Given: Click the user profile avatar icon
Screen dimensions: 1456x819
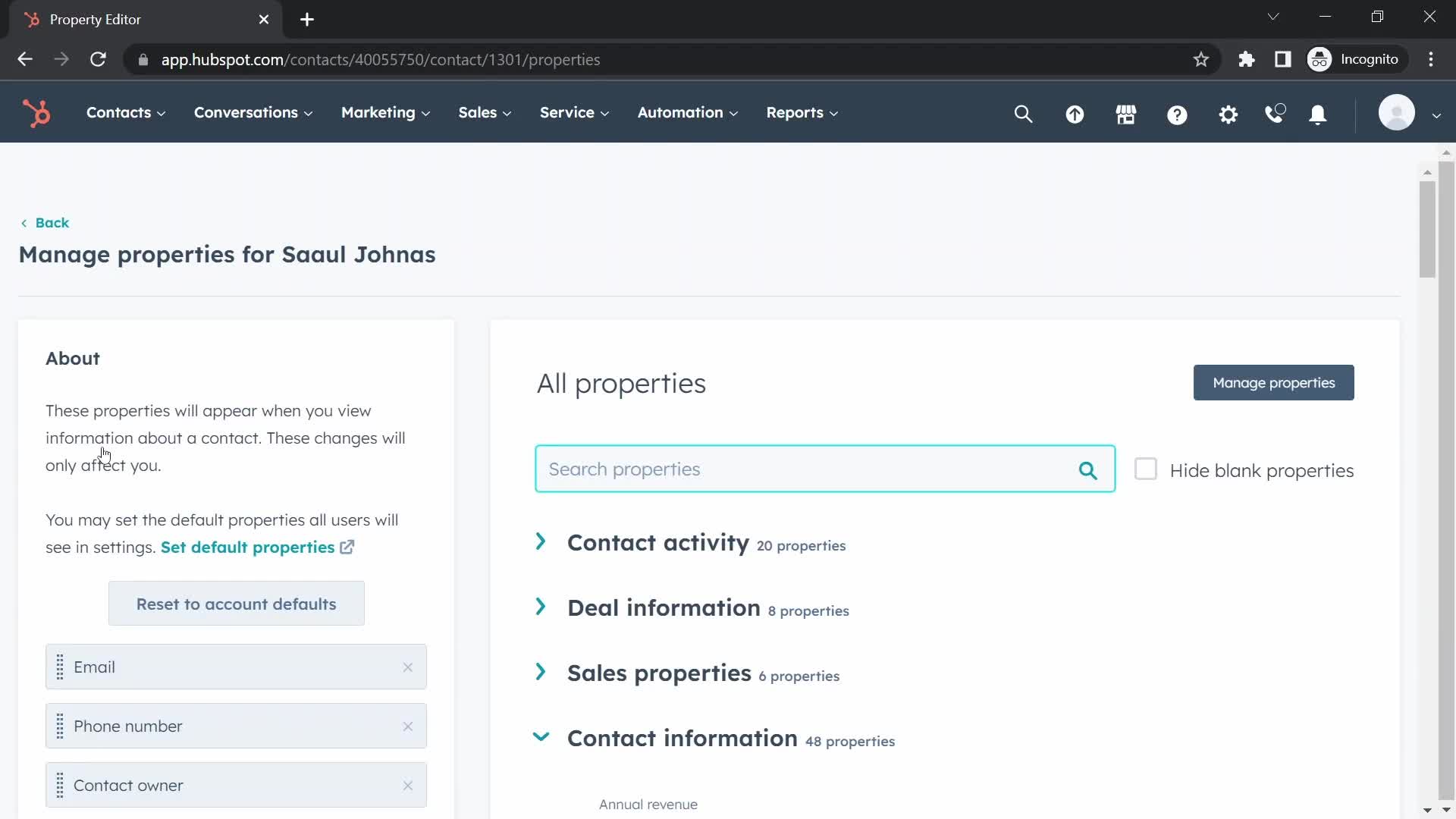Looking at the screenshot, I should click(1398, 112).
